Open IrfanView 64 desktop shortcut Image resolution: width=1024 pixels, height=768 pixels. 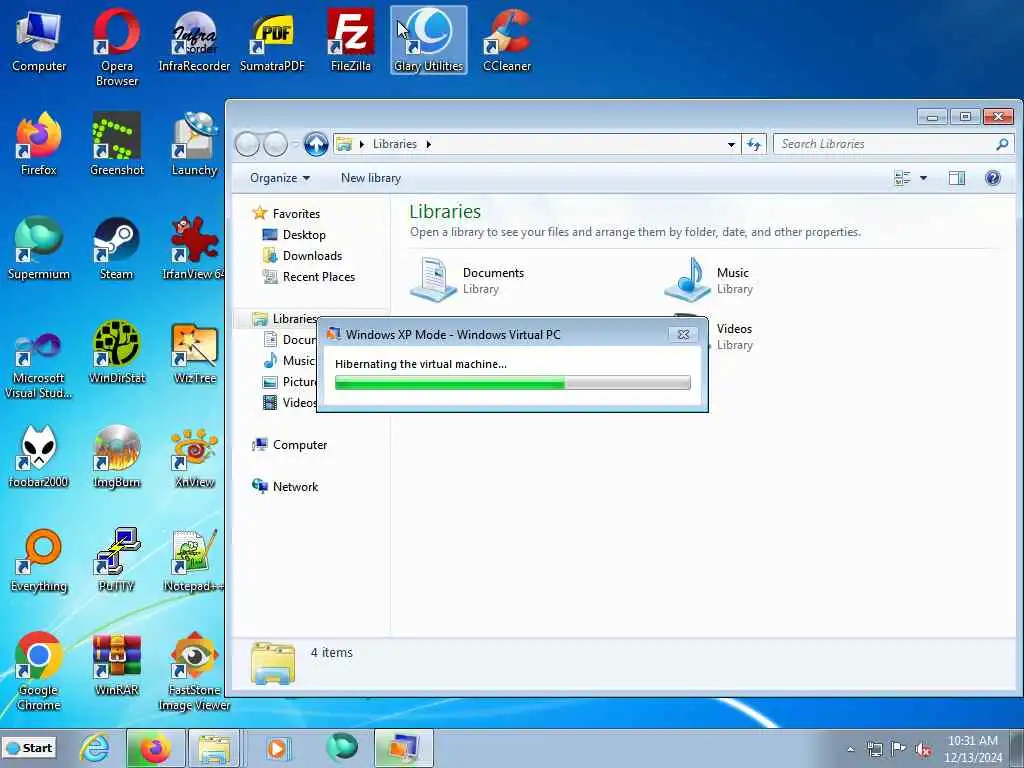click(x=194, y=248)
